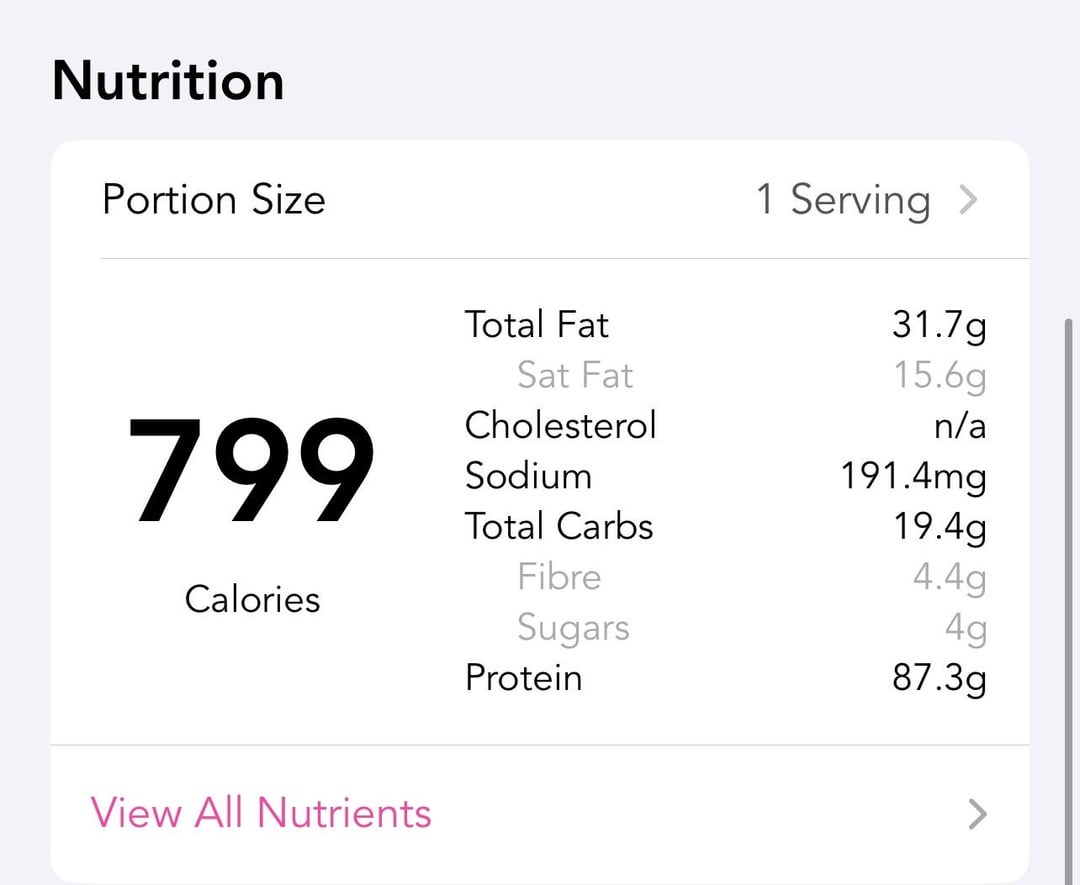Tap the 31.7g Total Fat value

point(938,325)
